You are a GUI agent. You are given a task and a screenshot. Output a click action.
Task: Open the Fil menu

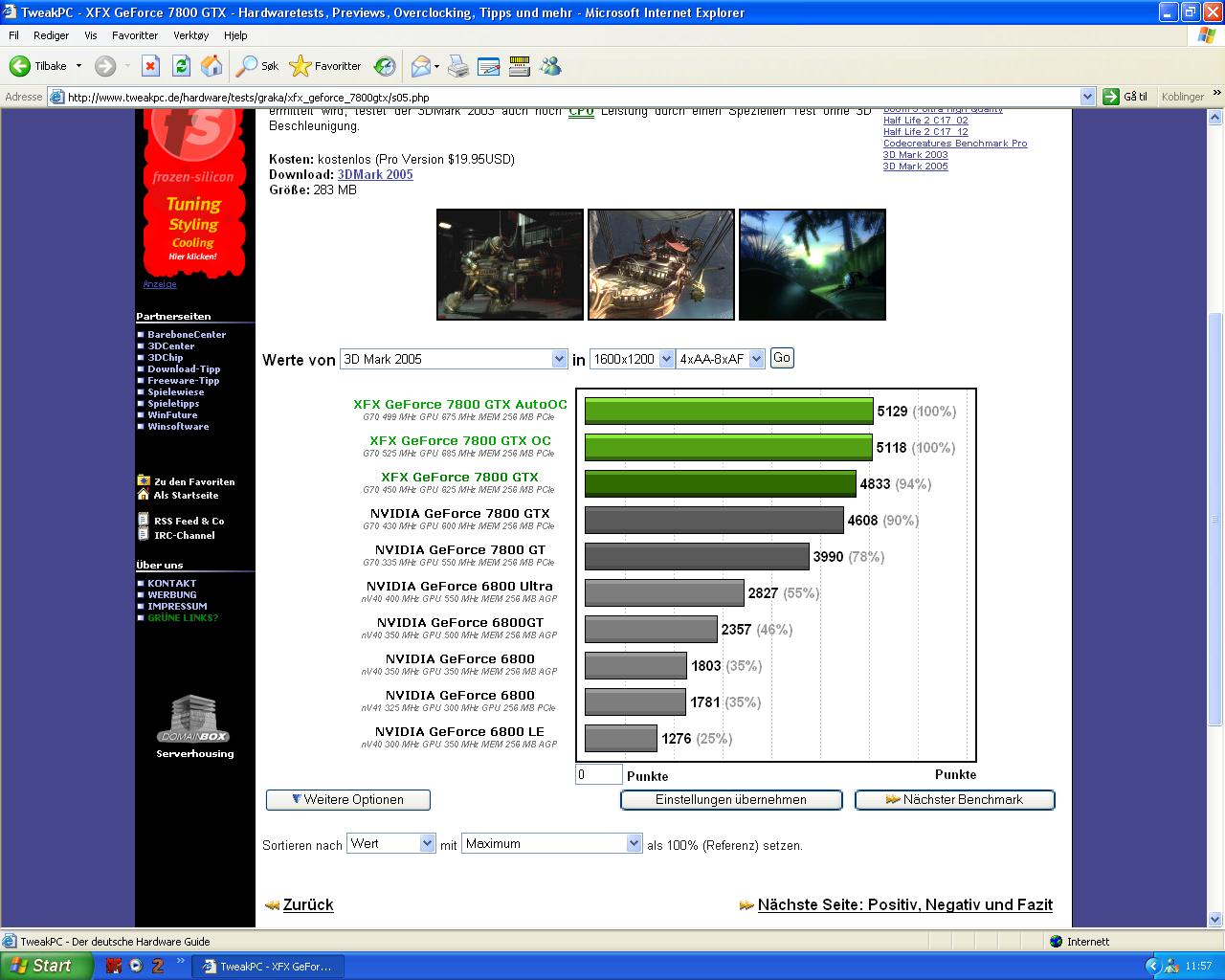(13, 35)
